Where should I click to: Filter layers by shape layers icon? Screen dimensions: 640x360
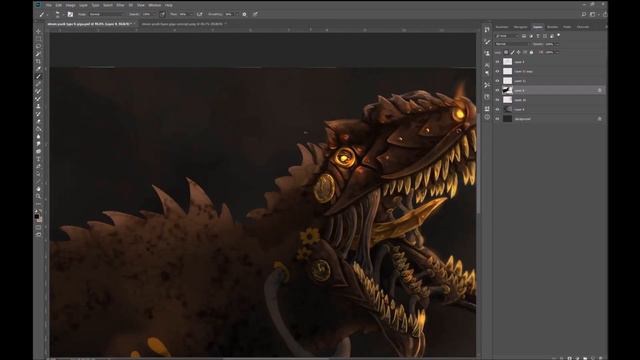544,36
